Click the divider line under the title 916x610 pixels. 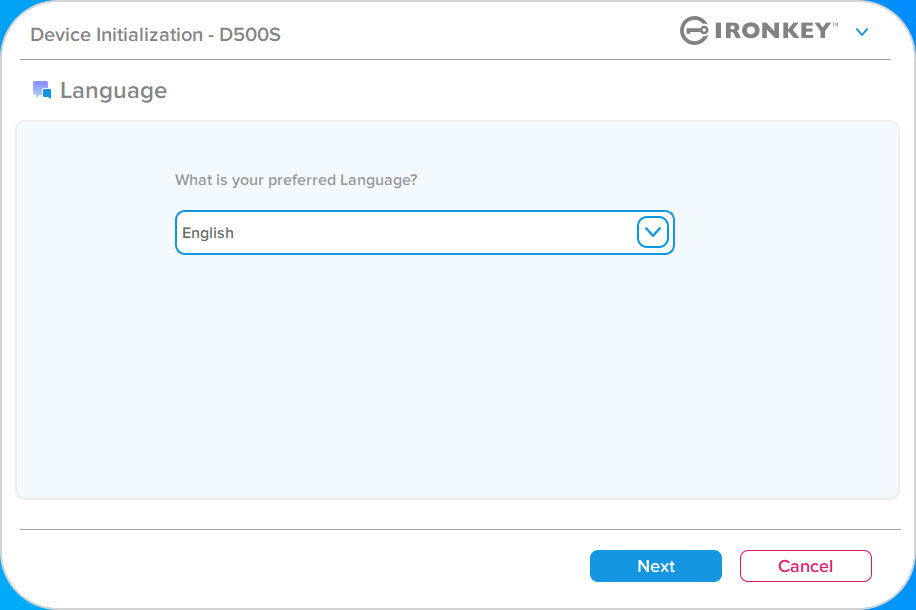[455, 60]
